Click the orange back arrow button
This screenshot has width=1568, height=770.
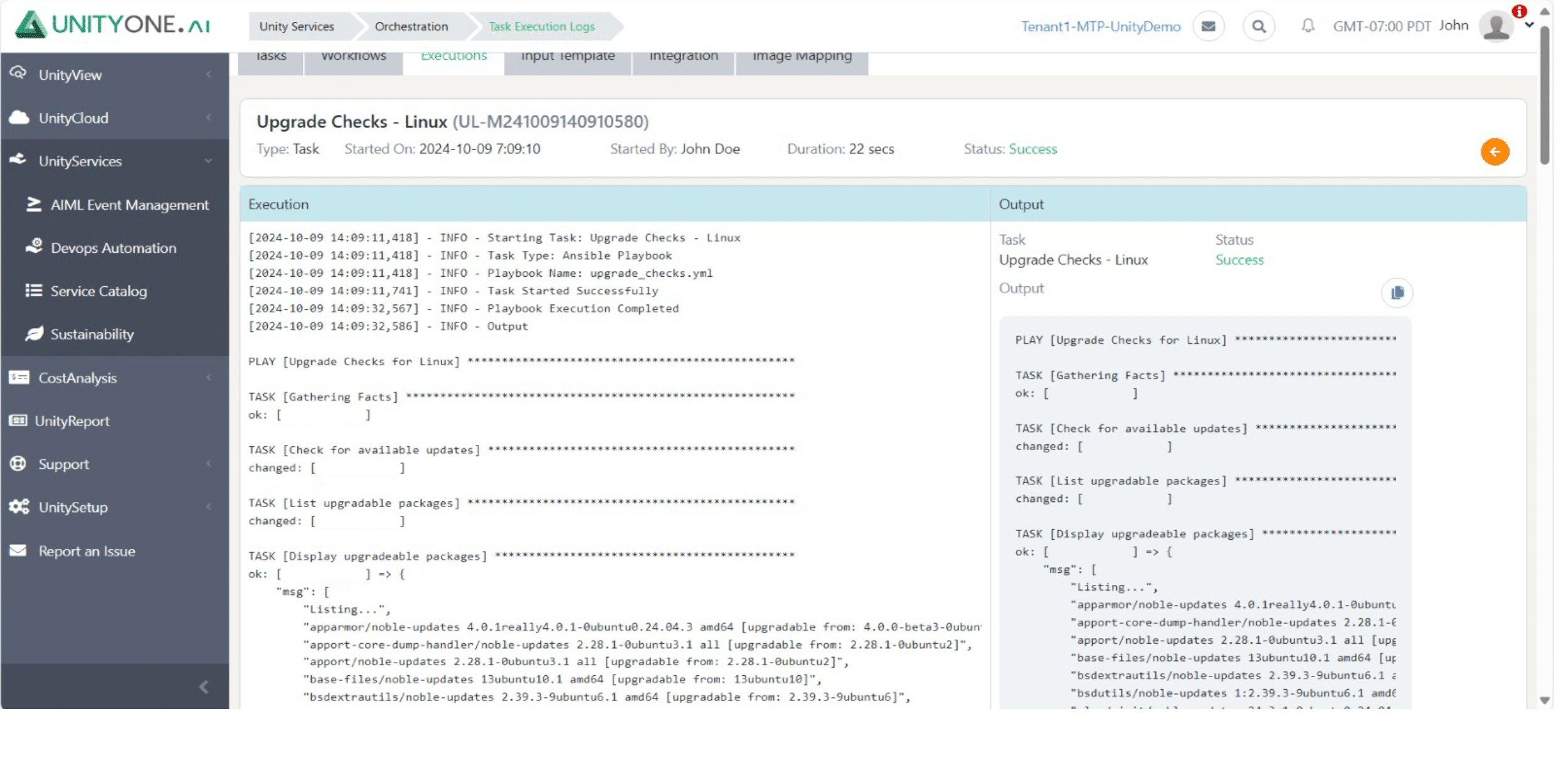click(1495, 152)
